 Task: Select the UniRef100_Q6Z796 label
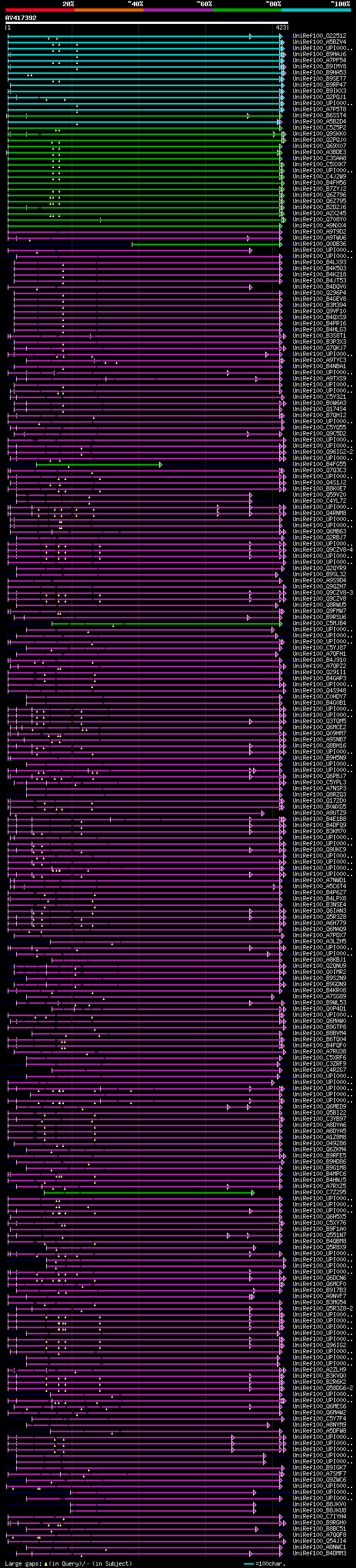[x=319, y=195]
